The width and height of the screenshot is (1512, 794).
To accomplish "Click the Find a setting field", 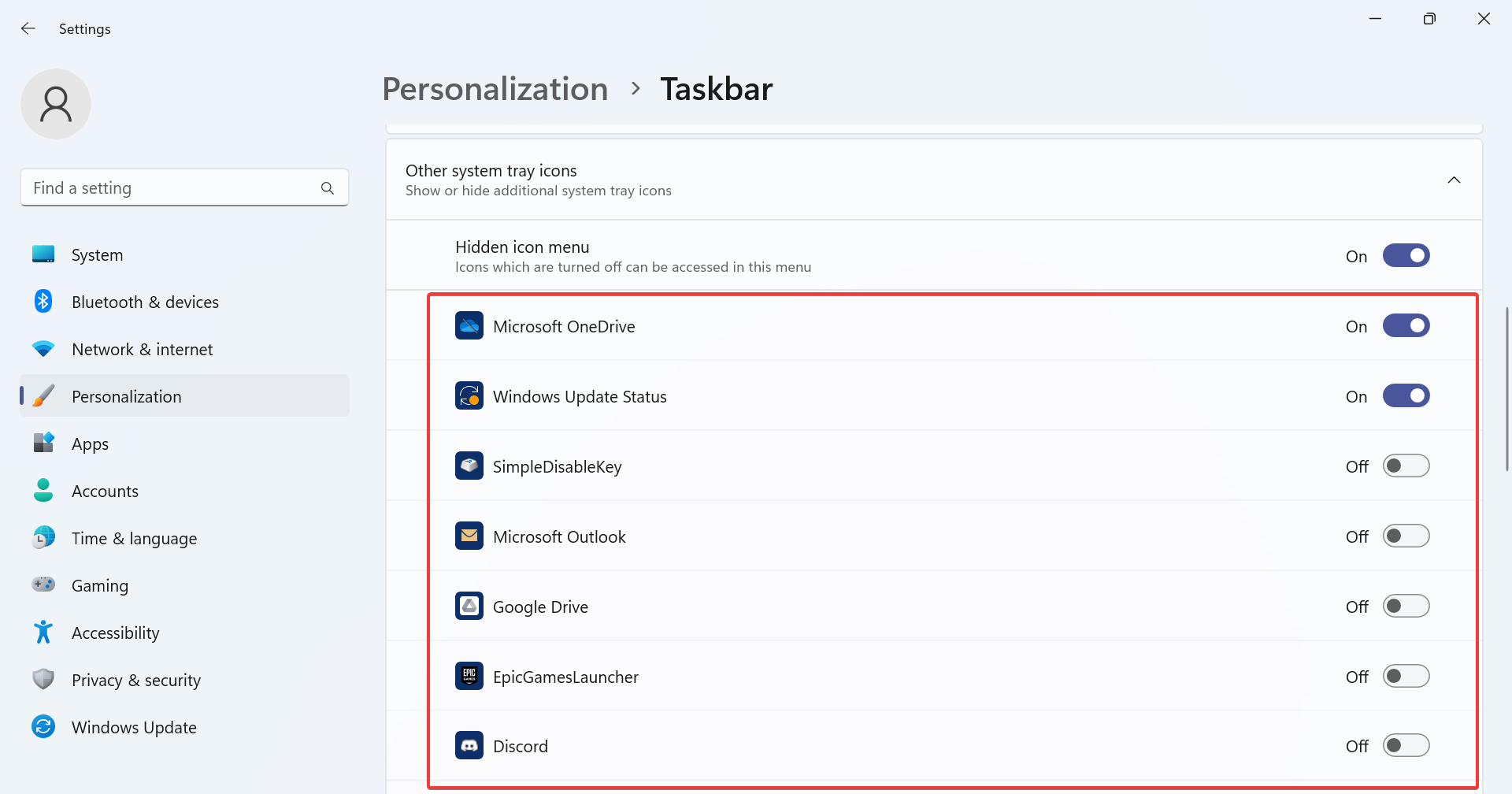I will click(184, 188).
